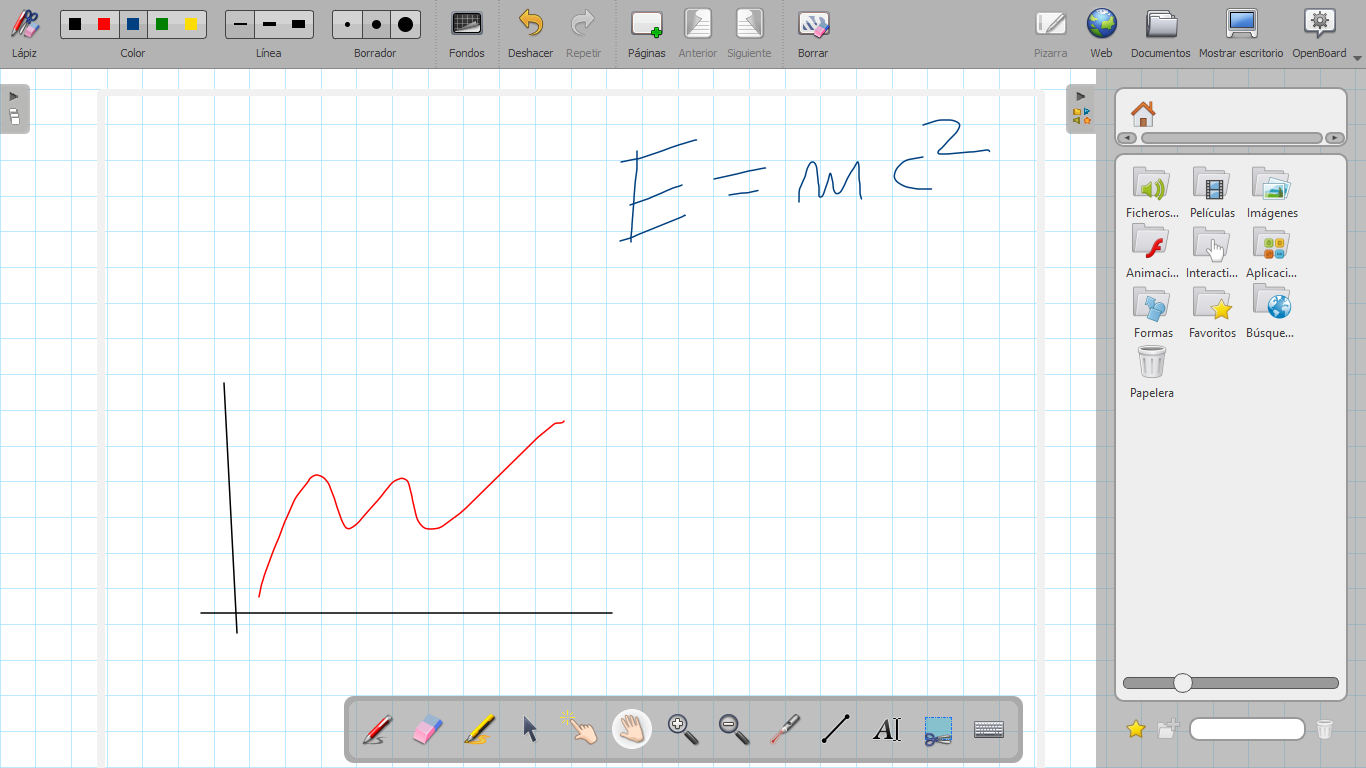Viewport: 1366px width, 768px height.
Task: Expand the left page thumbnails panel
Action: coord(14,108)
